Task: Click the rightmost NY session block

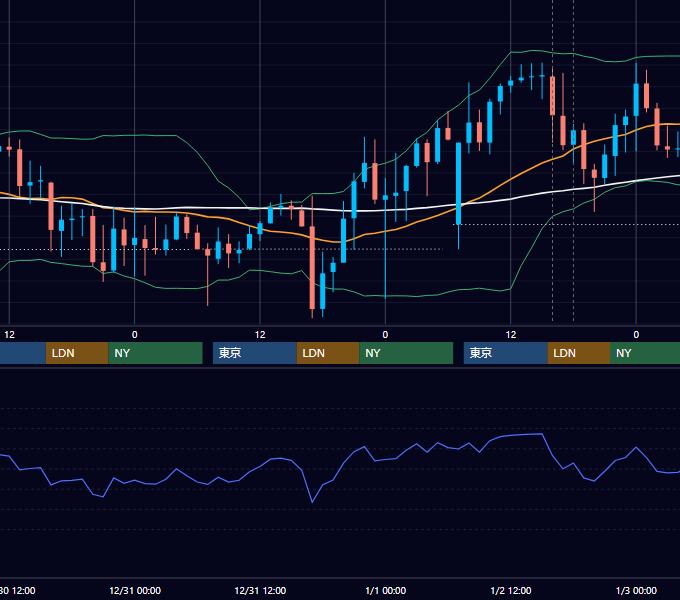Action: click(x=645, y=353)
